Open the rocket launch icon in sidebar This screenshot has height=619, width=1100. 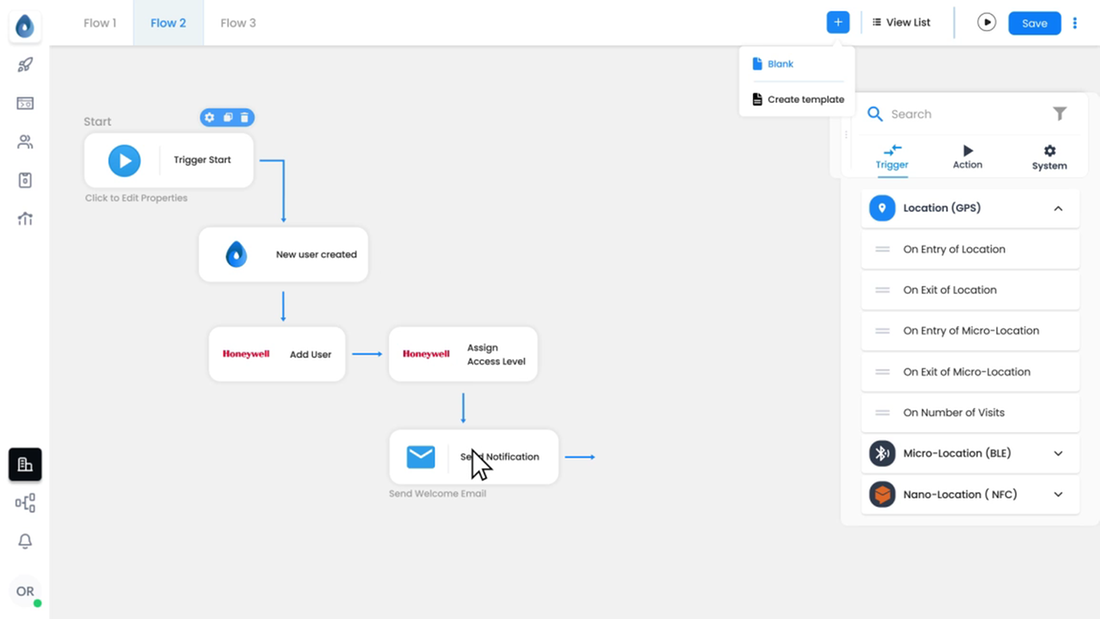tap(25, 65)
